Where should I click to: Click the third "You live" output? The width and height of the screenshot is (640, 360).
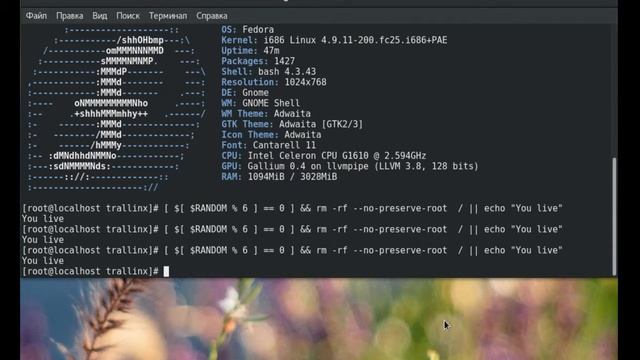43,261
